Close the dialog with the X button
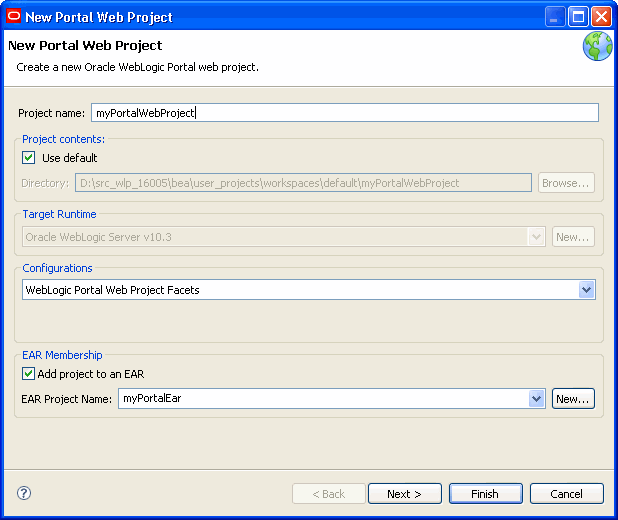This screenshot has width=618, height=520. pyautogui.click(x=601, y=17)
